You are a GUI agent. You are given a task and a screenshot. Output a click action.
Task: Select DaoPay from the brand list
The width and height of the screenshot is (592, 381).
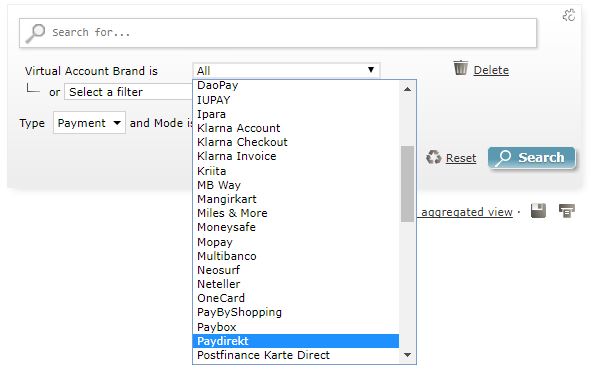click(296, 85)
